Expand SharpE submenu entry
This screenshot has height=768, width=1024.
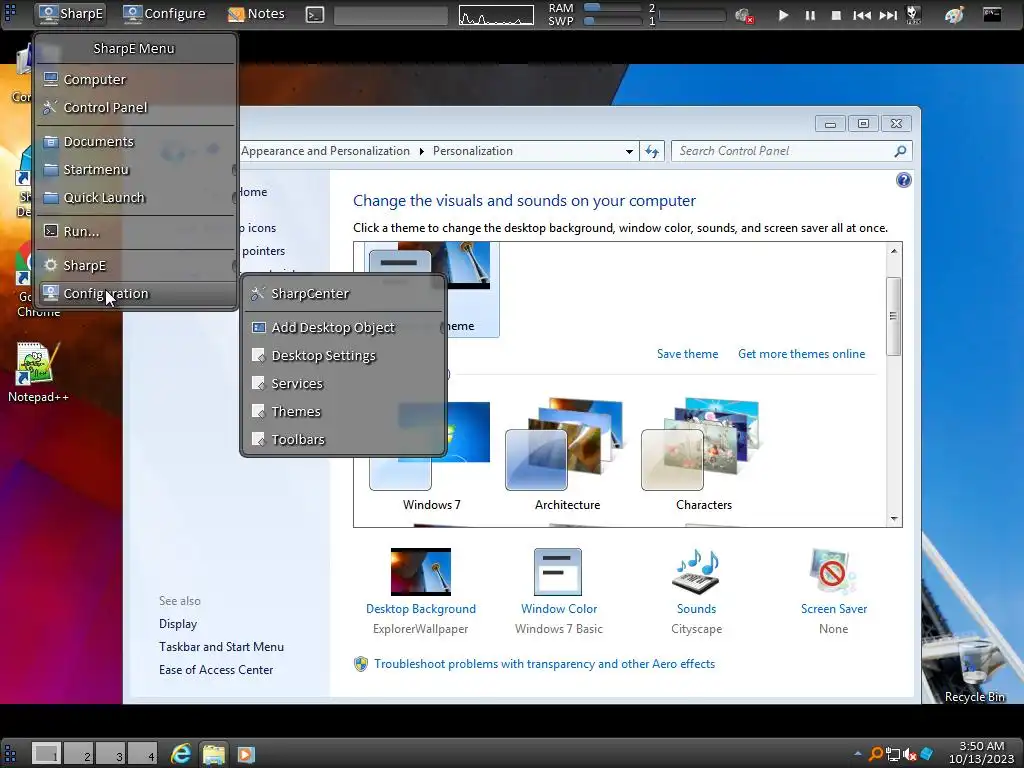tap(135, 266)
